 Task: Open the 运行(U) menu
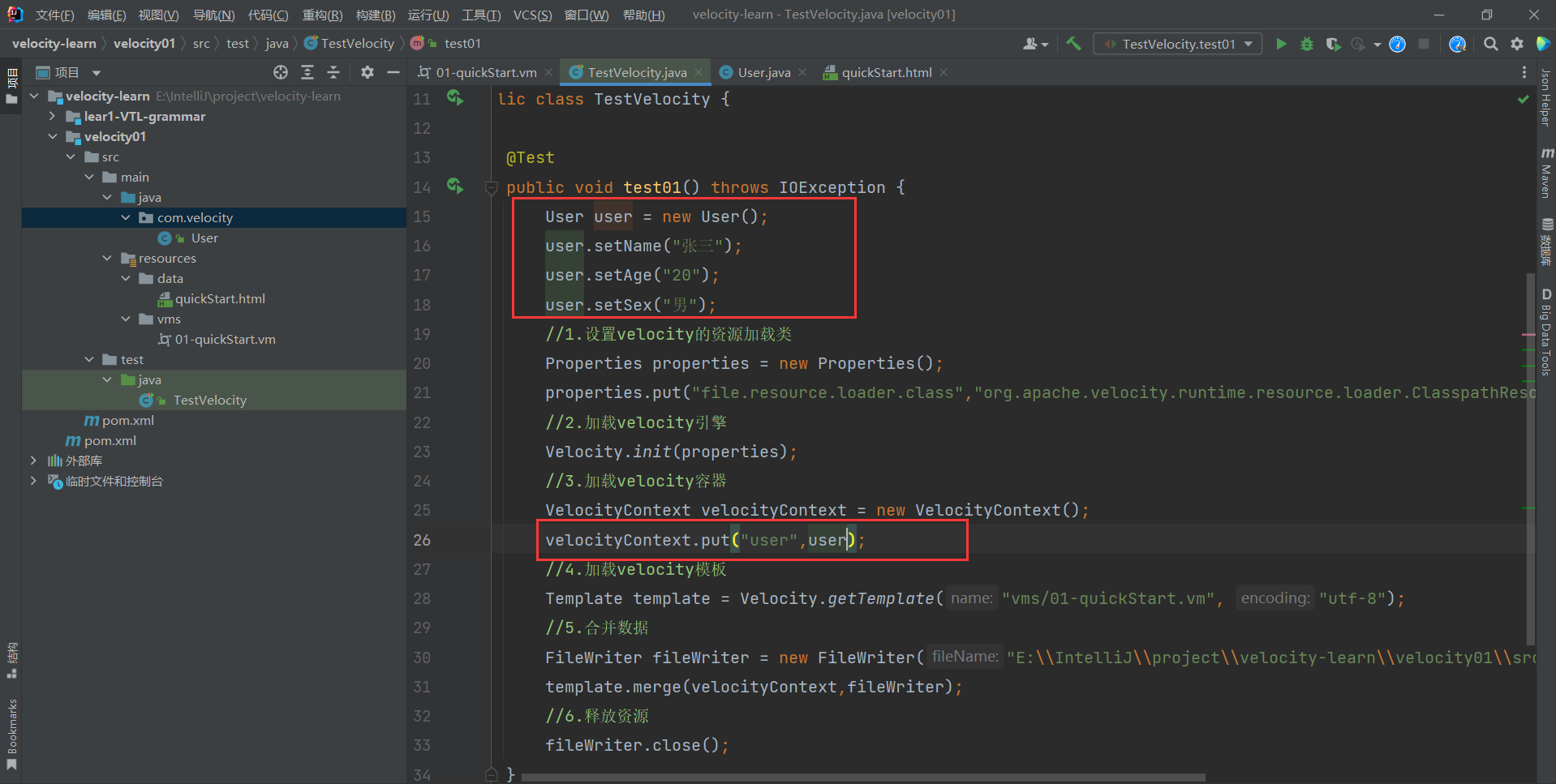(428, 15)
